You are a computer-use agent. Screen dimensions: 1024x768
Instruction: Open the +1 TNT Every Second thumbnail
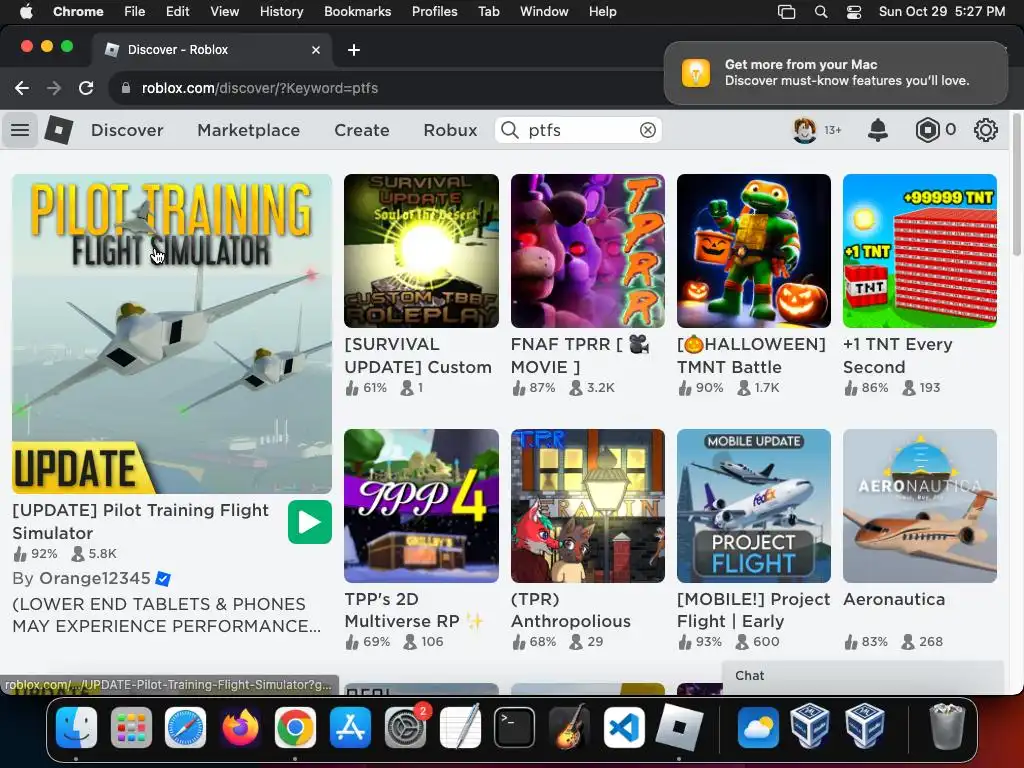(x=920, y=251)
